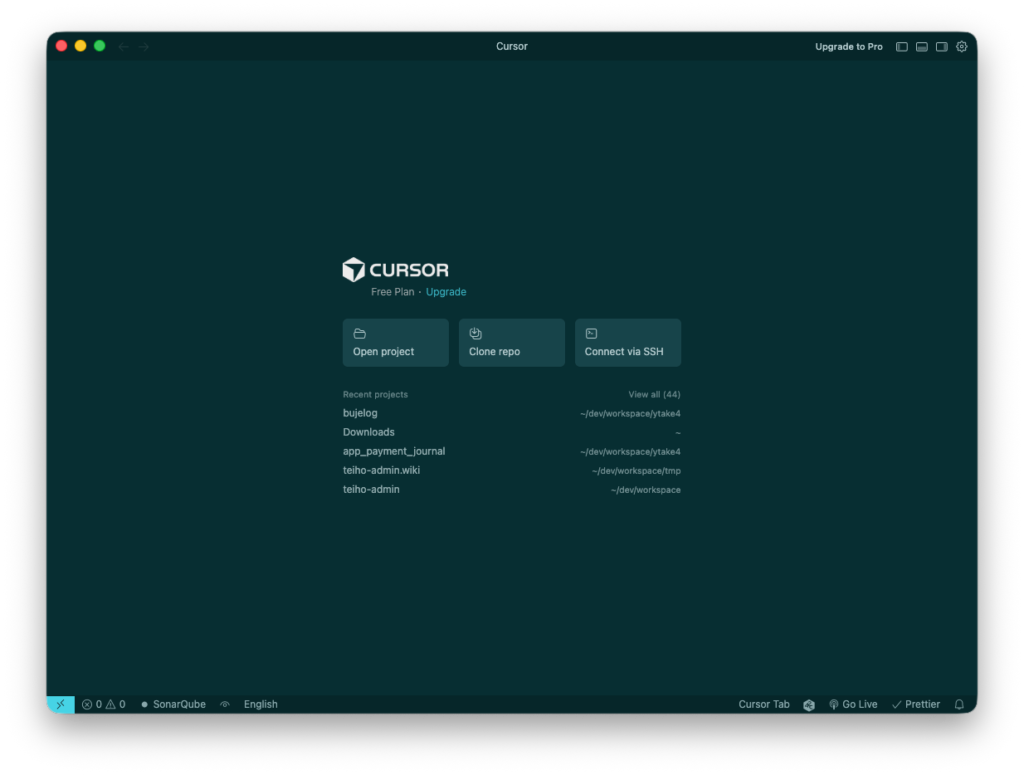Open the English language selector
The image size is (1024, 775).
pos(261,704)
